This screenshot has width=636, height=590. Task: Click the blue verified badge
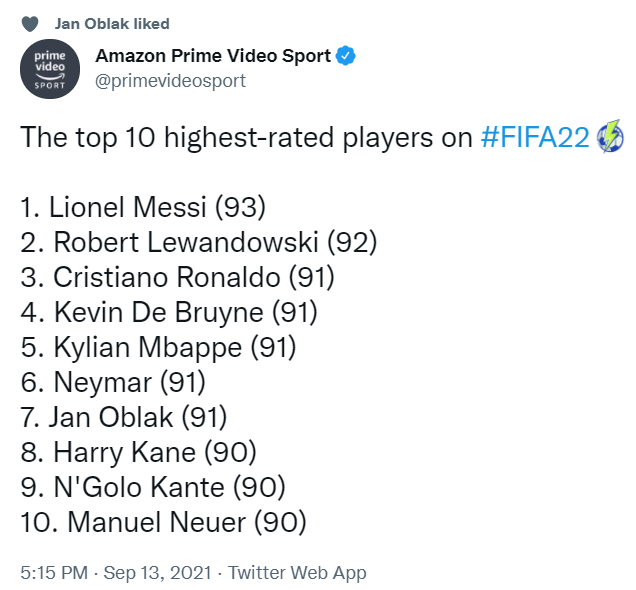[346, 56]
